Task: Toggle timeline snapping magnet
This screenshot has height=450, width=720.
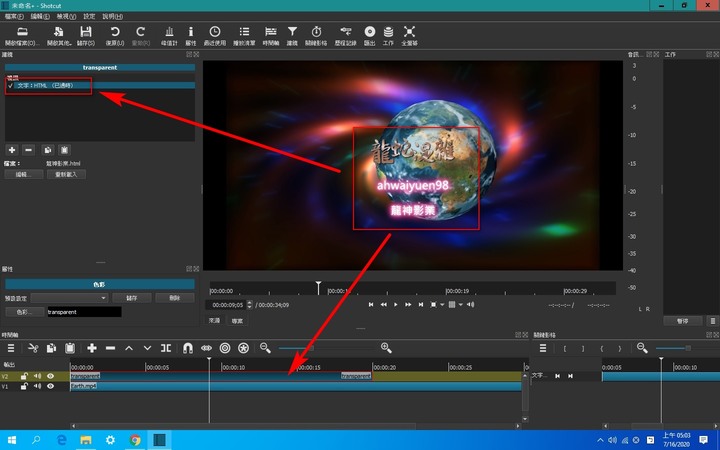Action: (x=188, y=348)
